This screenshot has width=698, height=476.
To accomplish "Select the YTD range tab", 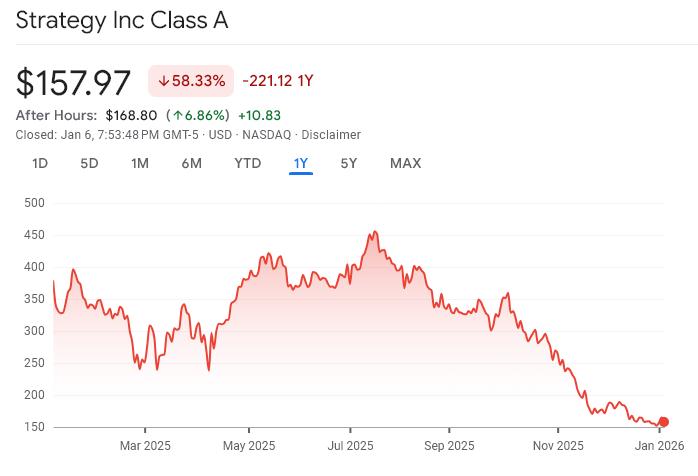I will pos(247,163).
